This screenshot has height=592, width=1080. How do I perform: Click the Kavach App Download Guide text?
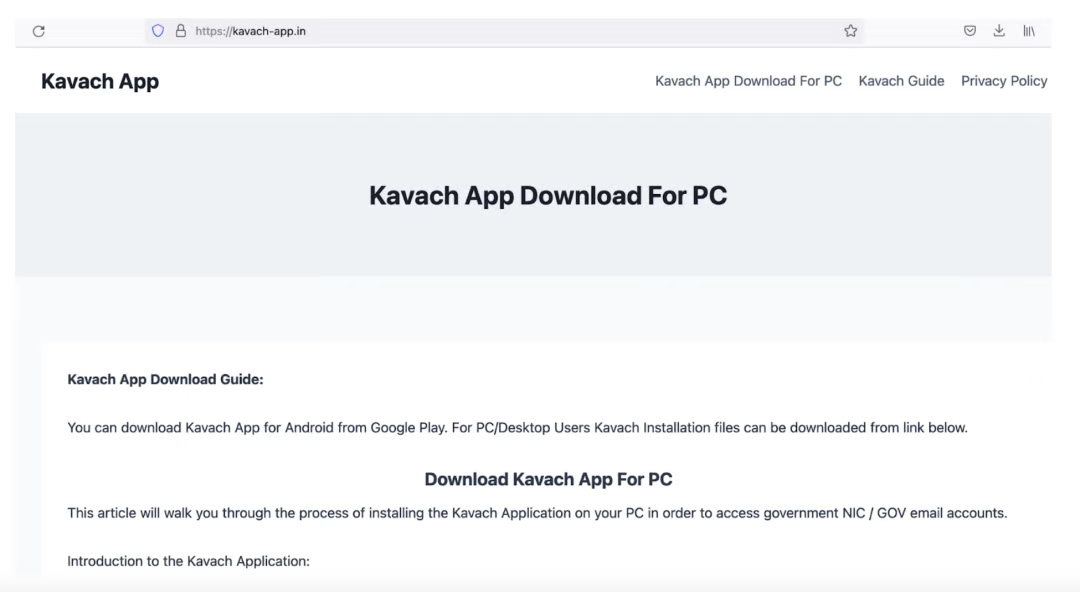coord(165,380)
